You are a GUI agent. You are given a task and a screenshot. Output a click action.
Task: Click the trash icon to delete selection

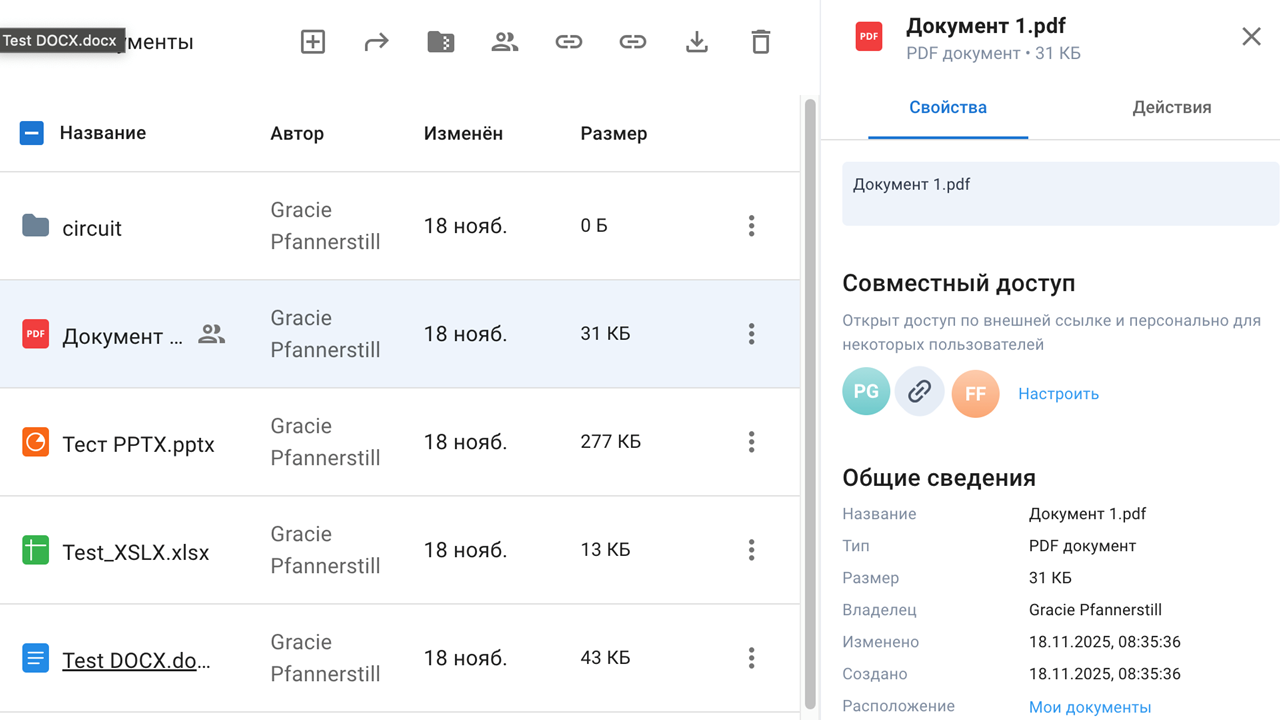tap(760, 41)
